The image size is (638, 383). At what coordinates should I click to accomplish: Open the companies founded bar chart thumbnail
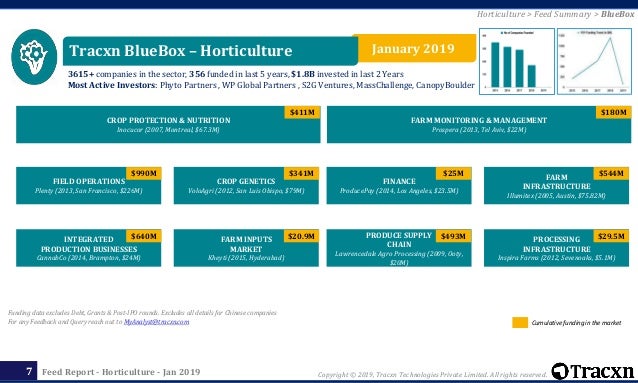(517, 61)
